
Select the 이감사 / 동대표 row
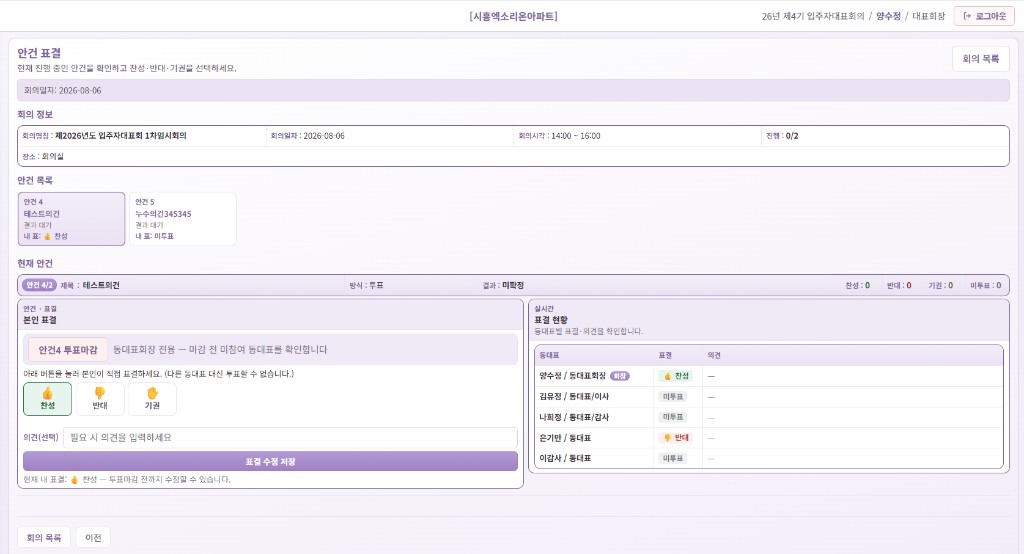coord(769,459)
